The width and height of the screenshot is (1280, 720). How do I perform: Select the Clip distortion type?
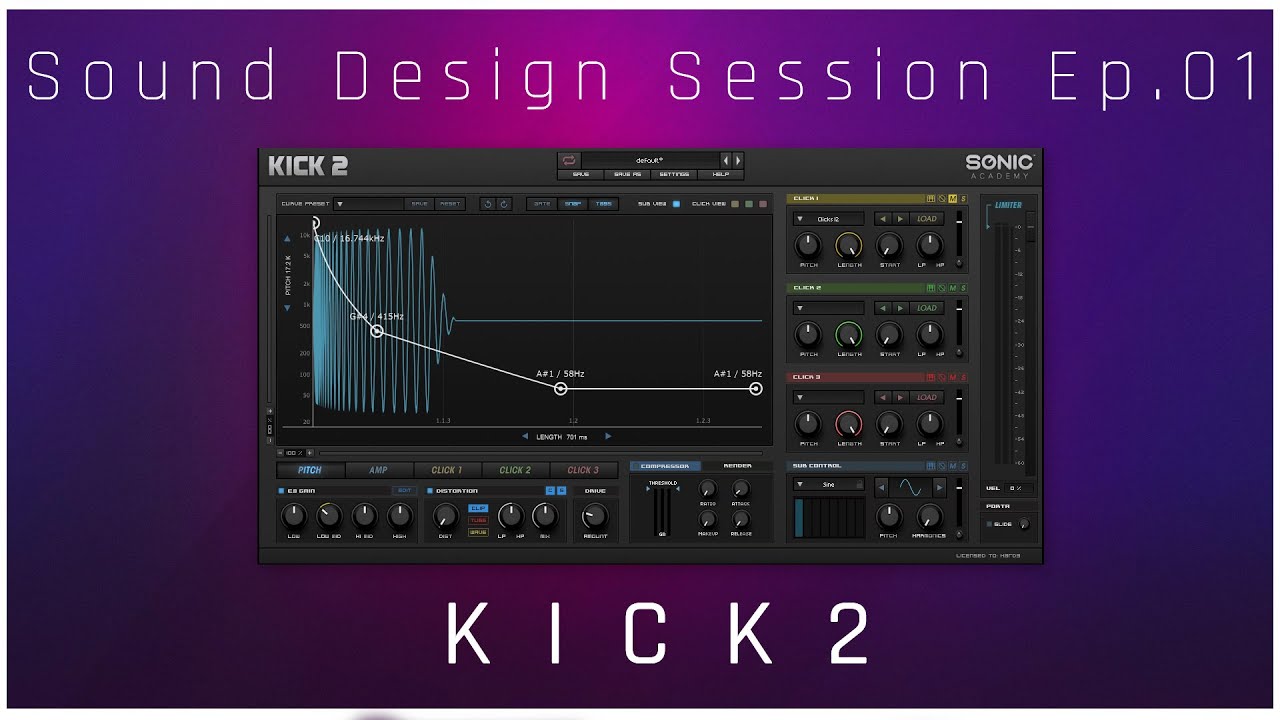pyautogui.click(x=478, y=508)
